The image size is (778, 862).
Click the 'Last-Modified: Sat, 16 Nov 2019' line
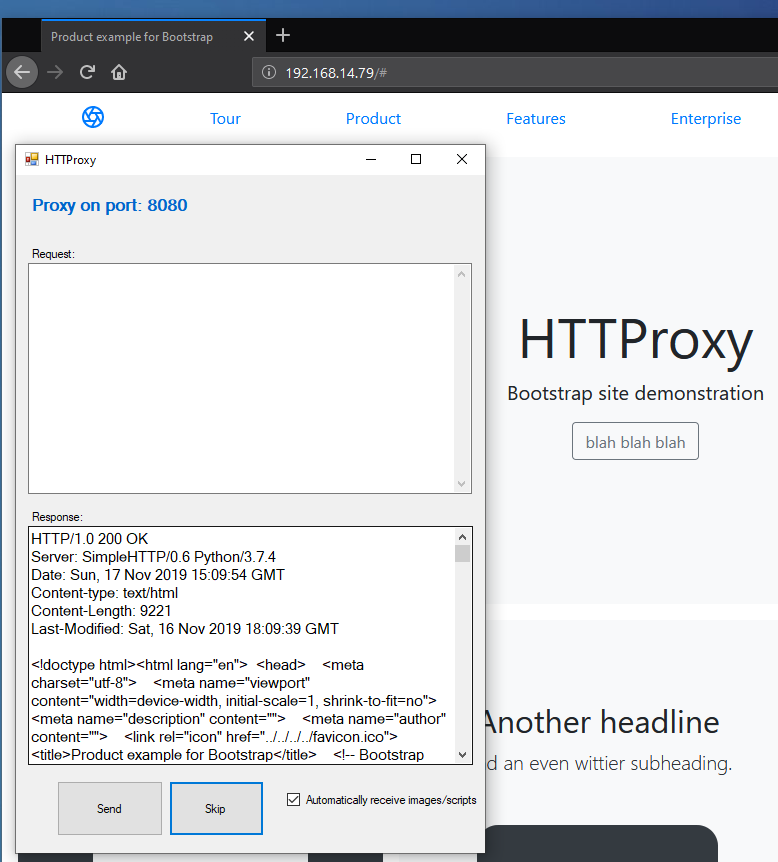click(x=185, y=629)
